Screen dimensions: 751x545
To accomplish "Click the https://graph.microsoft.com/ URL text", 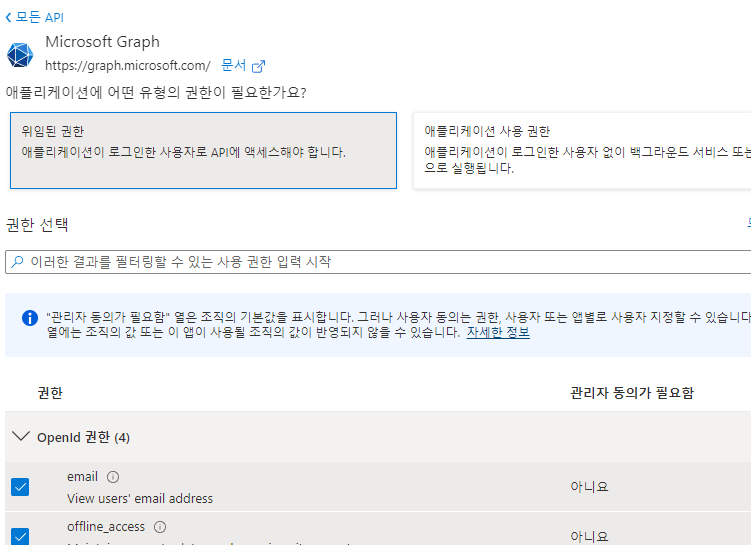I will point(128,66).
